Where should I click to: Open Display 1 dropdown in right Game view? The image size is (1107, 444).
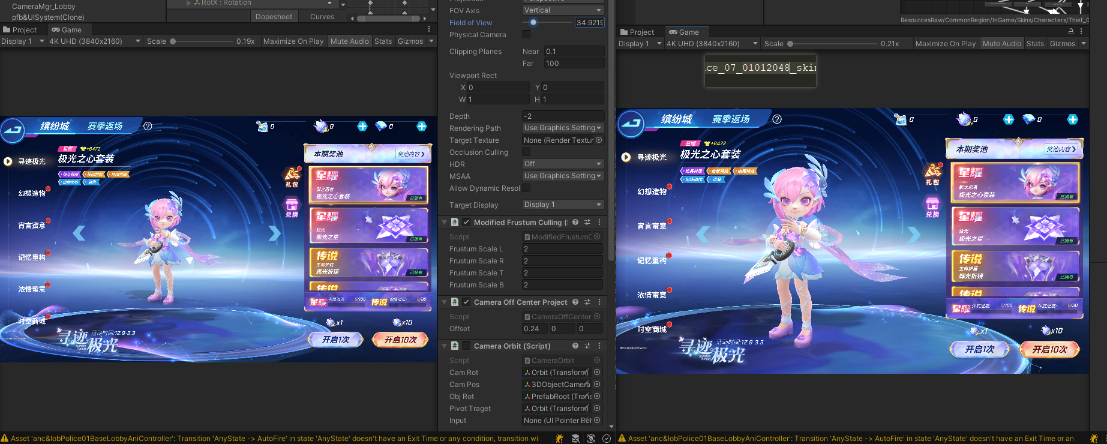[x=638, y=44]
